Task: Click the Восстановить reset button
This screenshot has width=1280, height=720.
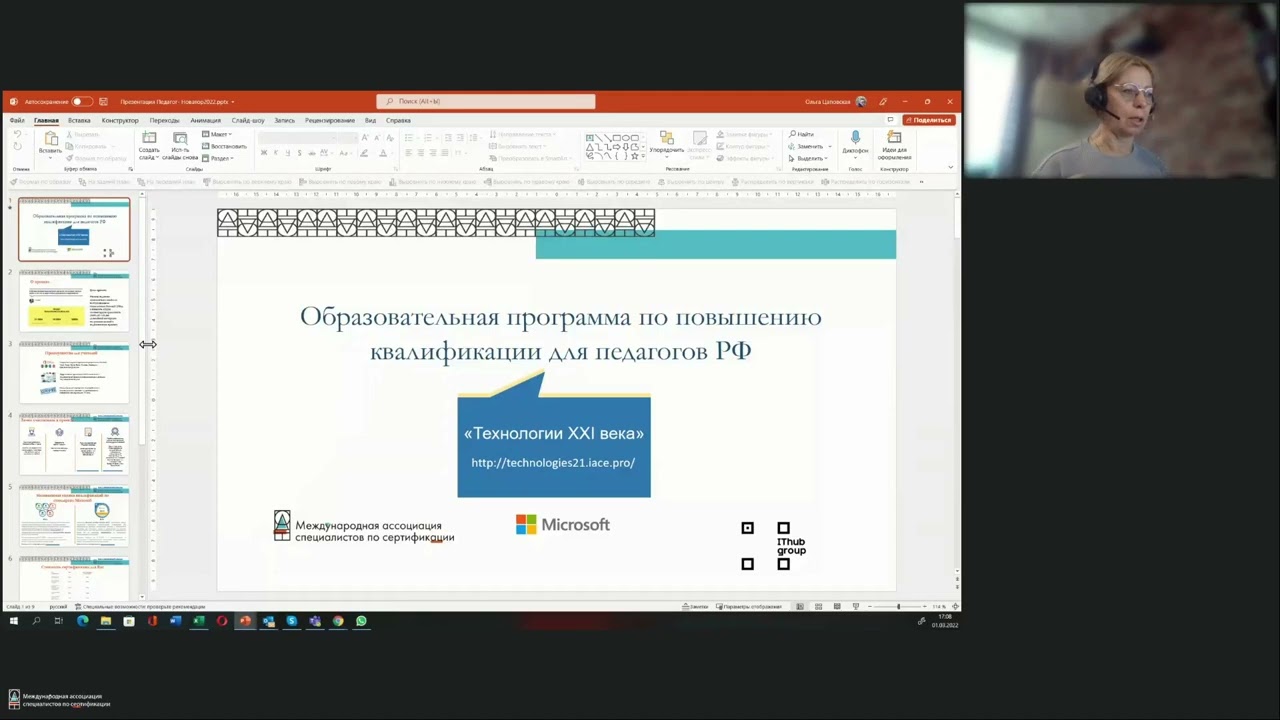Action: coord(224,146)
